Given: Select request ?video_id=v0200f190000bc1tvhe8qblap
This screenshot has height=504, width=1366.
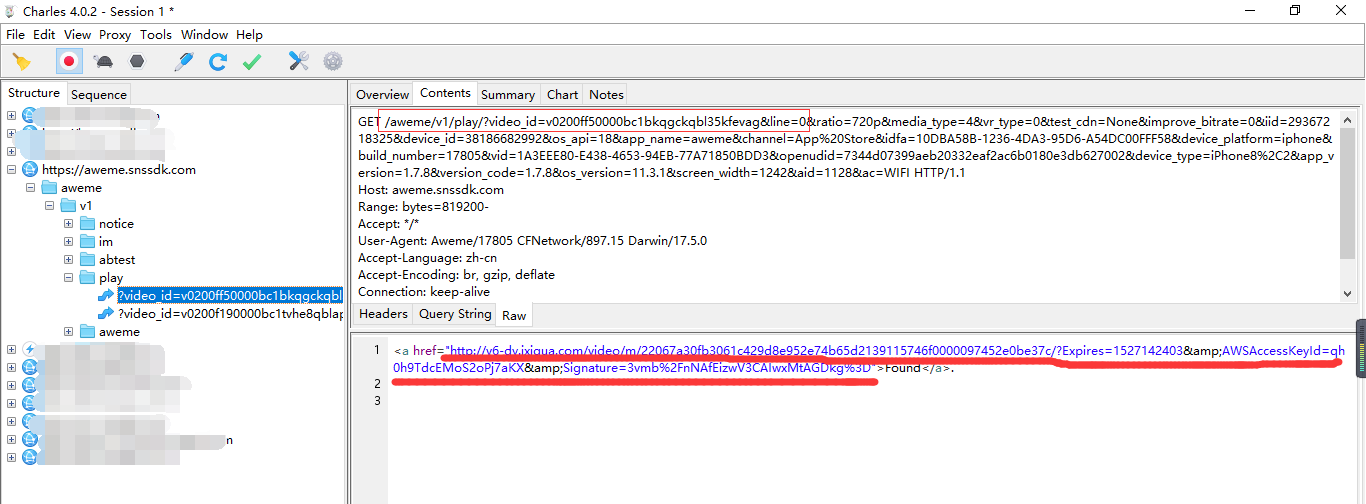Looking at the screenshot, I should pyautogui.click(x=230, y=314).
